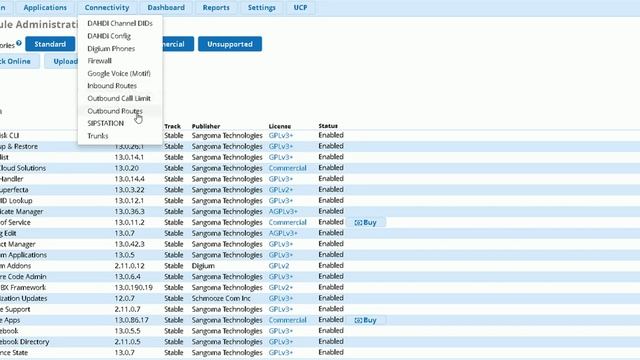Open AGPLv3+ license link for 13.0.36.3

point(283,211)
